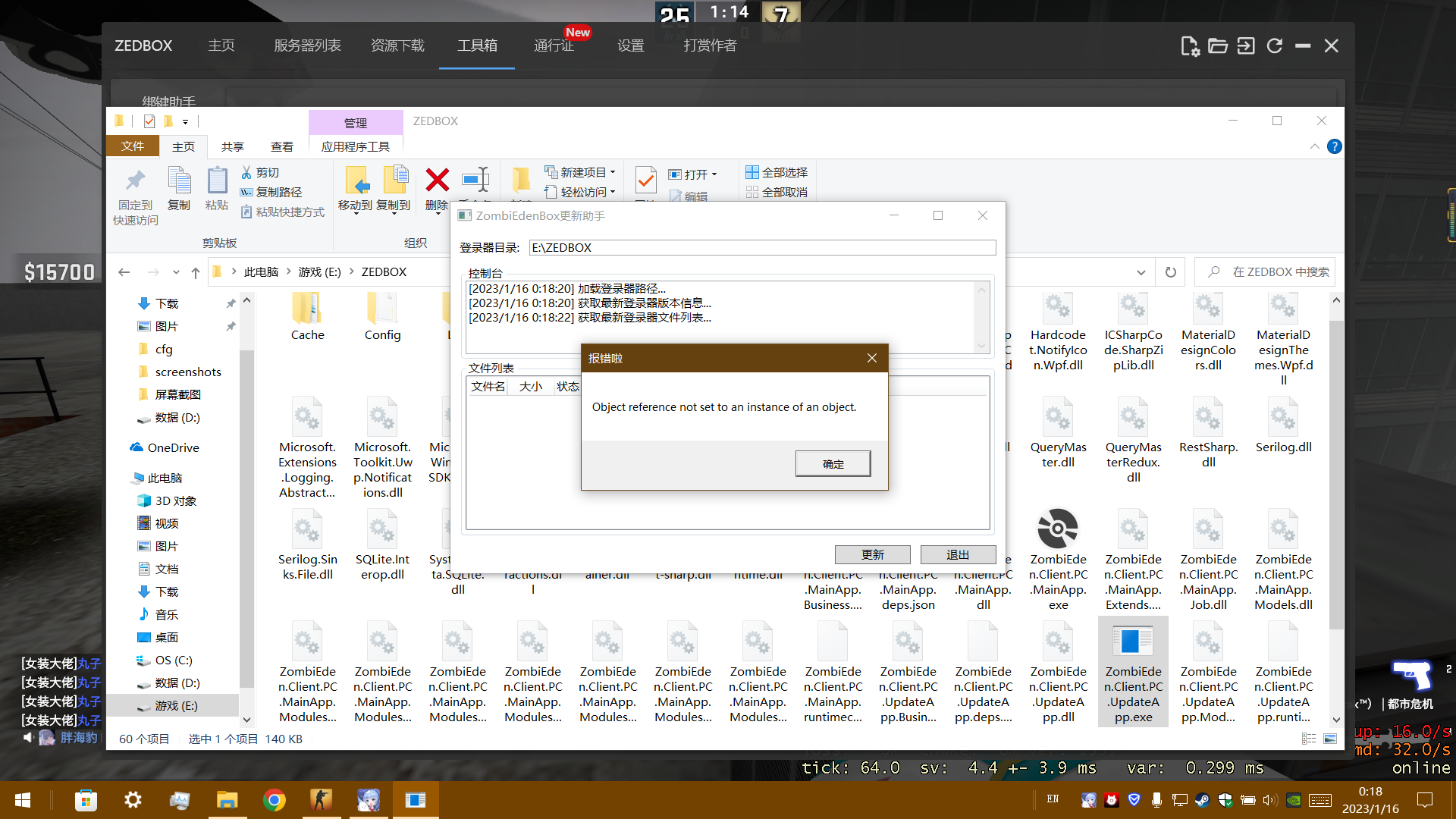The width and height of the screenshot is (1456, 819).
Task: Click the 文件名 column header
Action: [488, 387]
